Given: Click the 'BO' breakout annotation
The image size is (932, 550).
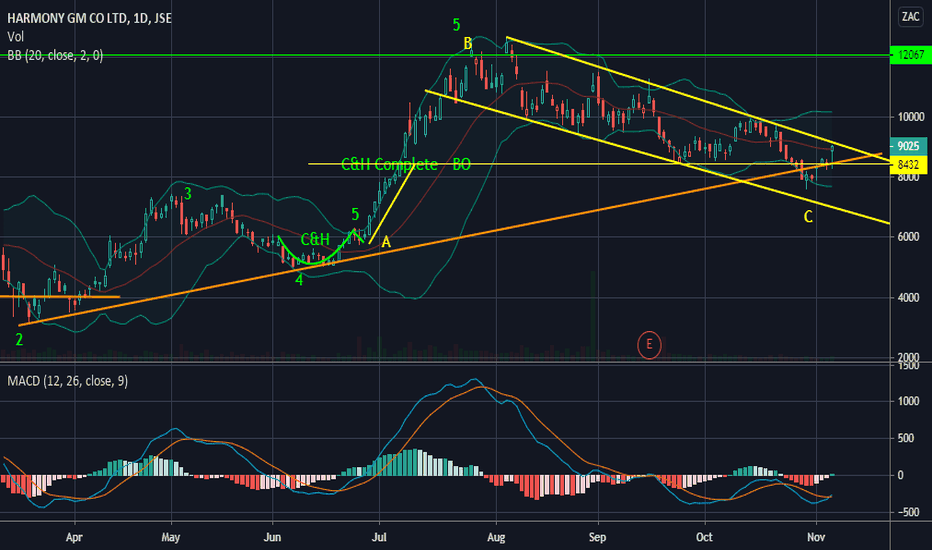Looking at the screenshot, I should 461,164.
